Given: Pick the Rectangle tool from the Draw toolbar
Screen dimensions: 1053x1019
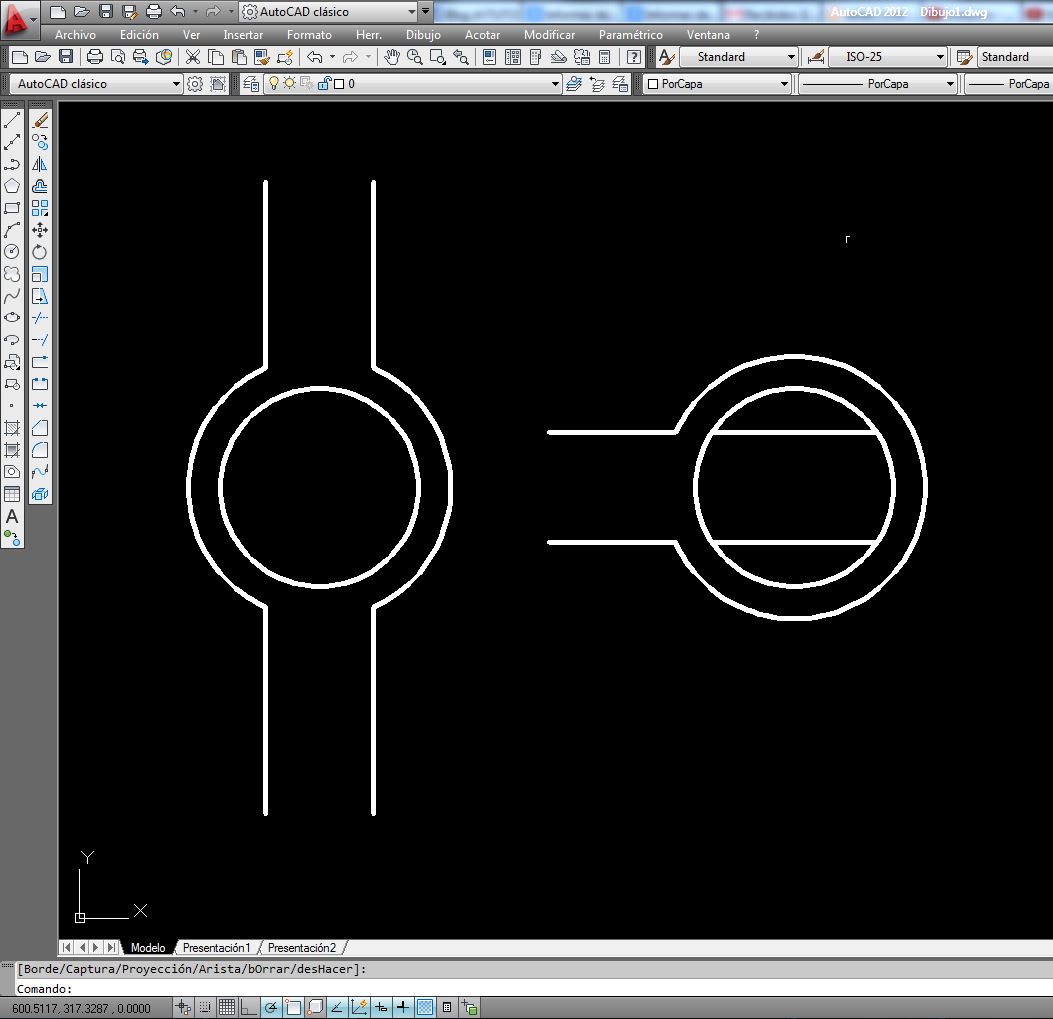Looking at the screenshot, I should [x=12, y=207].
